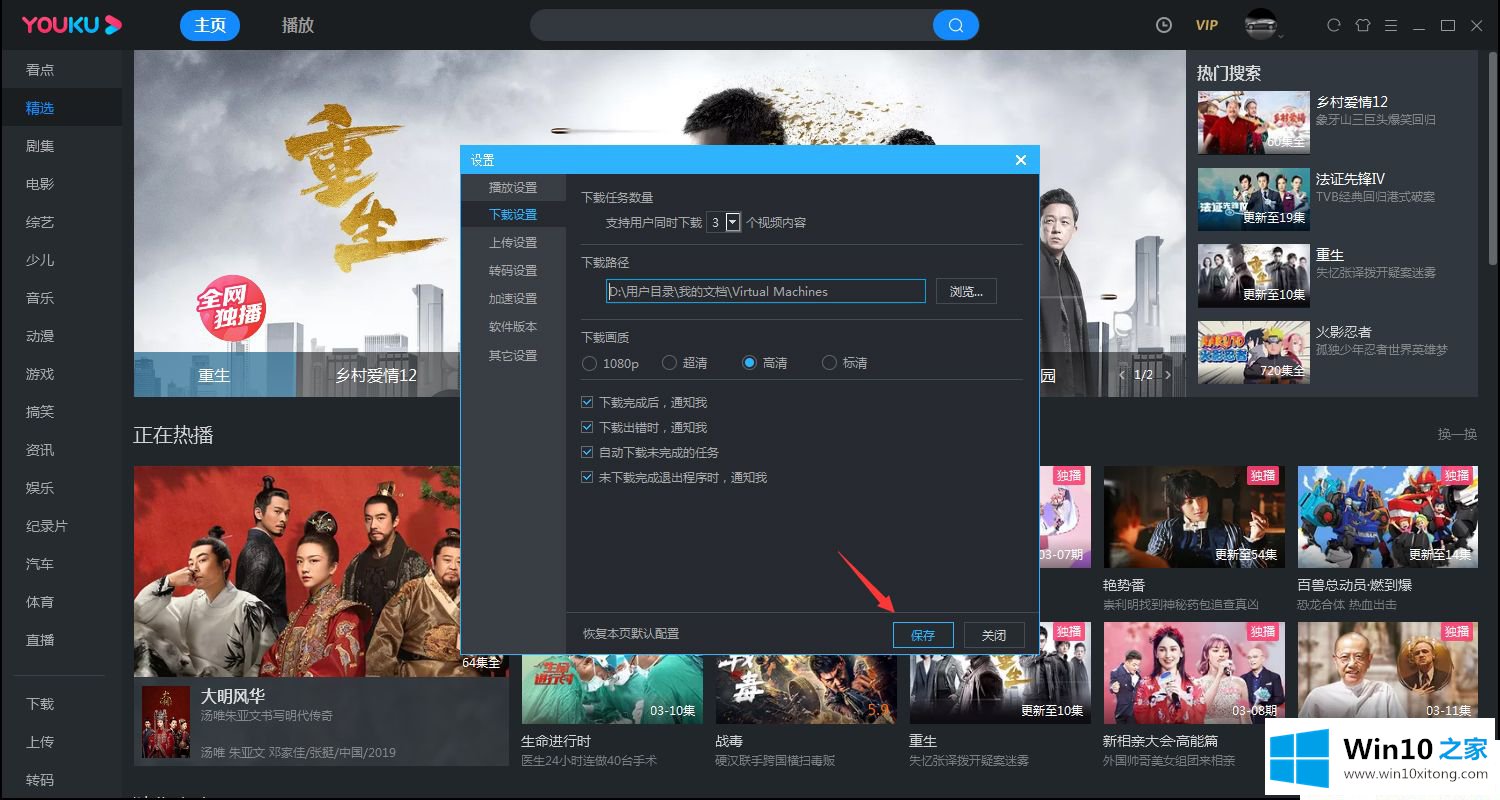Open 精选 in the sidebar

pos(40,108)
